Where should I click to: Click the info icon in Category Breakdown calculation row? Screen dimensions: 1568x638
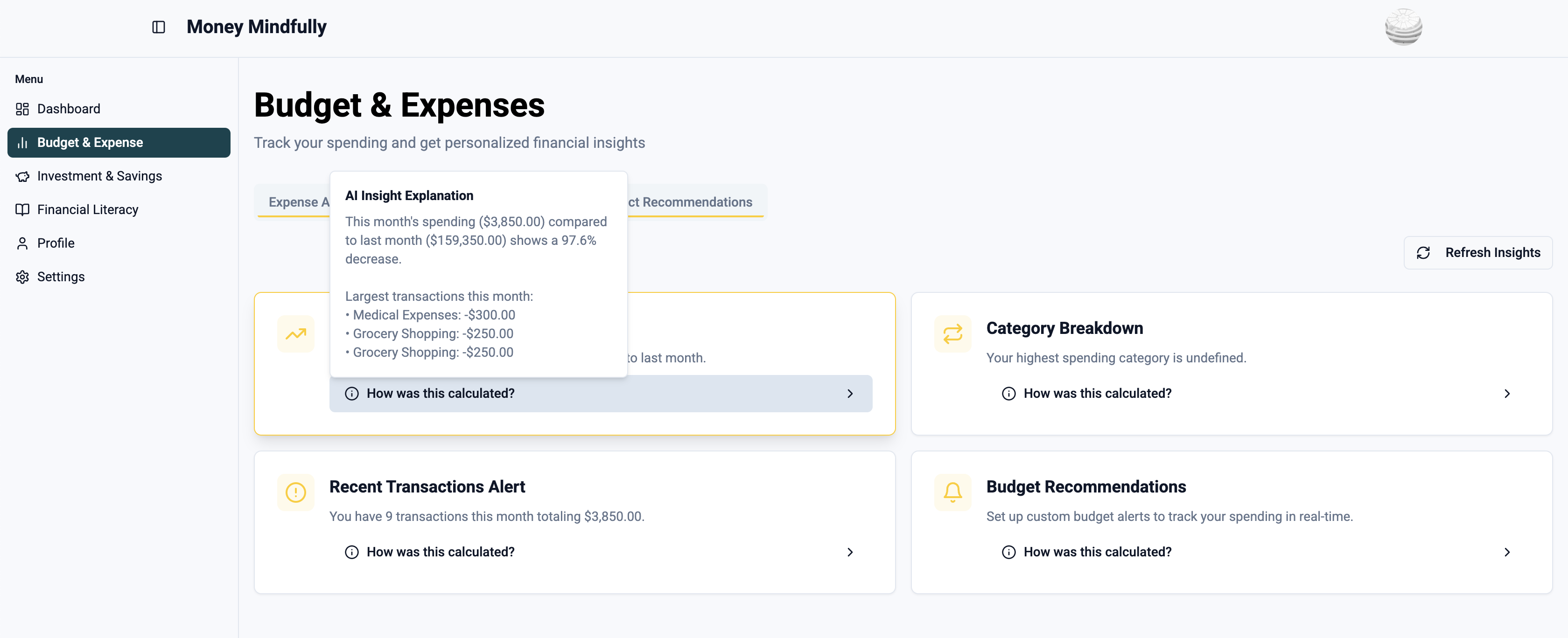click(1008, 394)
